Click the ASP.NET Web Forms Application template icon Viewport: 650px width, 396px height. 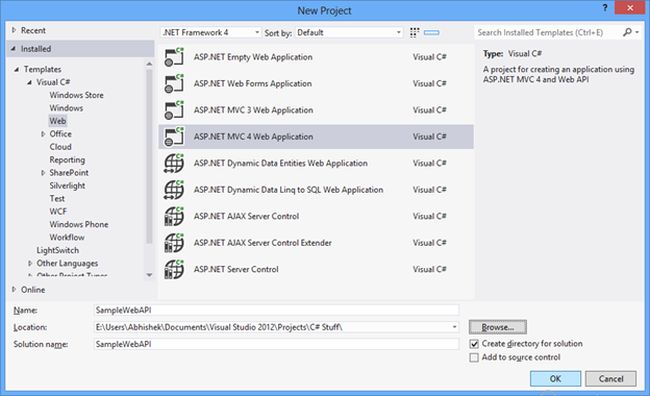tap(174, 84)
